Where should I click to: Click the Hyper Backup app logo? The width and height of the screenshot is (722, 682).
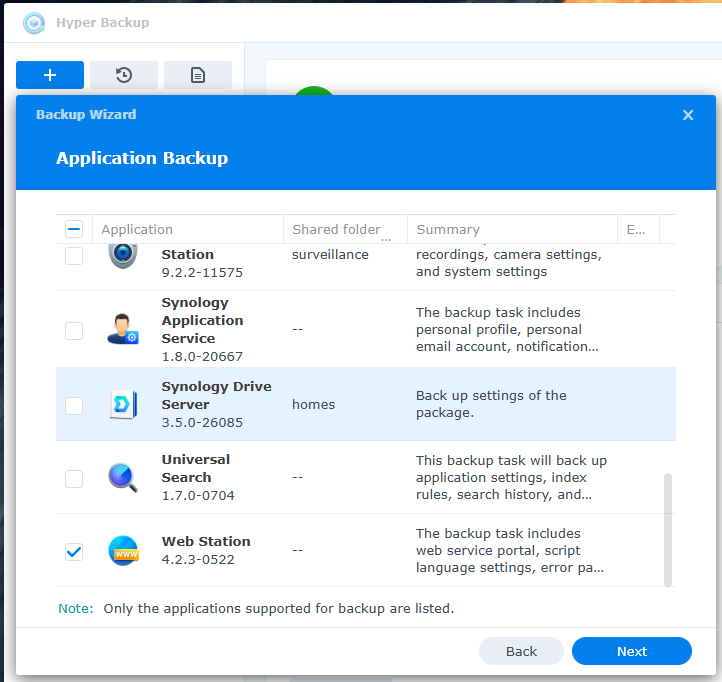34,23
